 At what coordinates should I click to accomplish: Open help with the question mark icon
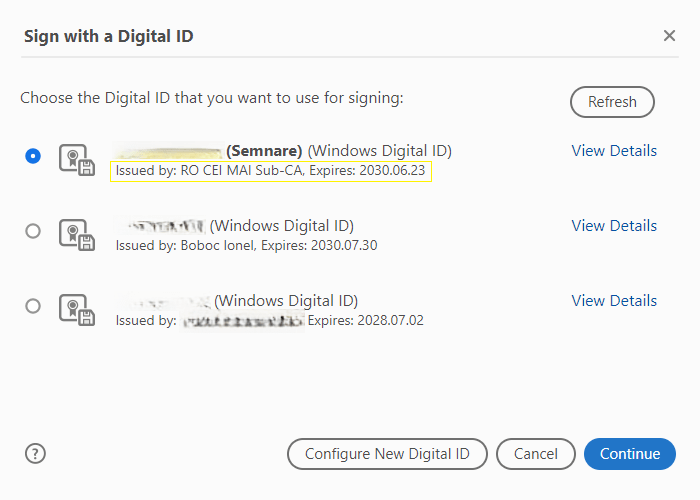[36, 454]
